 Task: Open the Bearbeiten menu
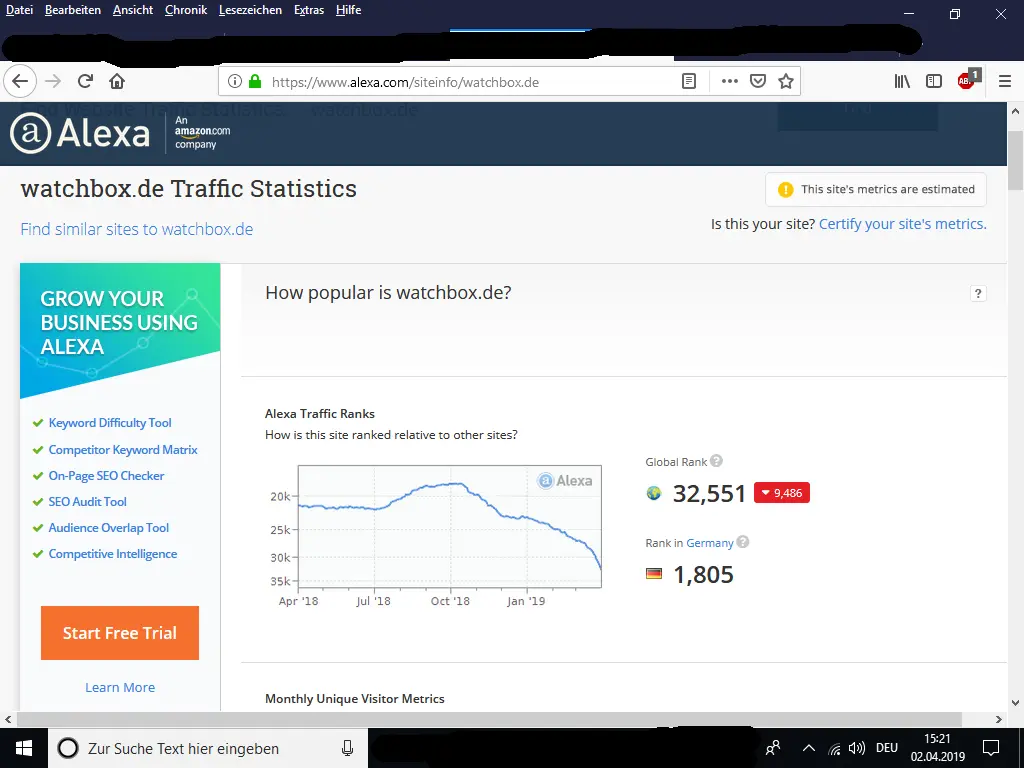click(72, 10)
